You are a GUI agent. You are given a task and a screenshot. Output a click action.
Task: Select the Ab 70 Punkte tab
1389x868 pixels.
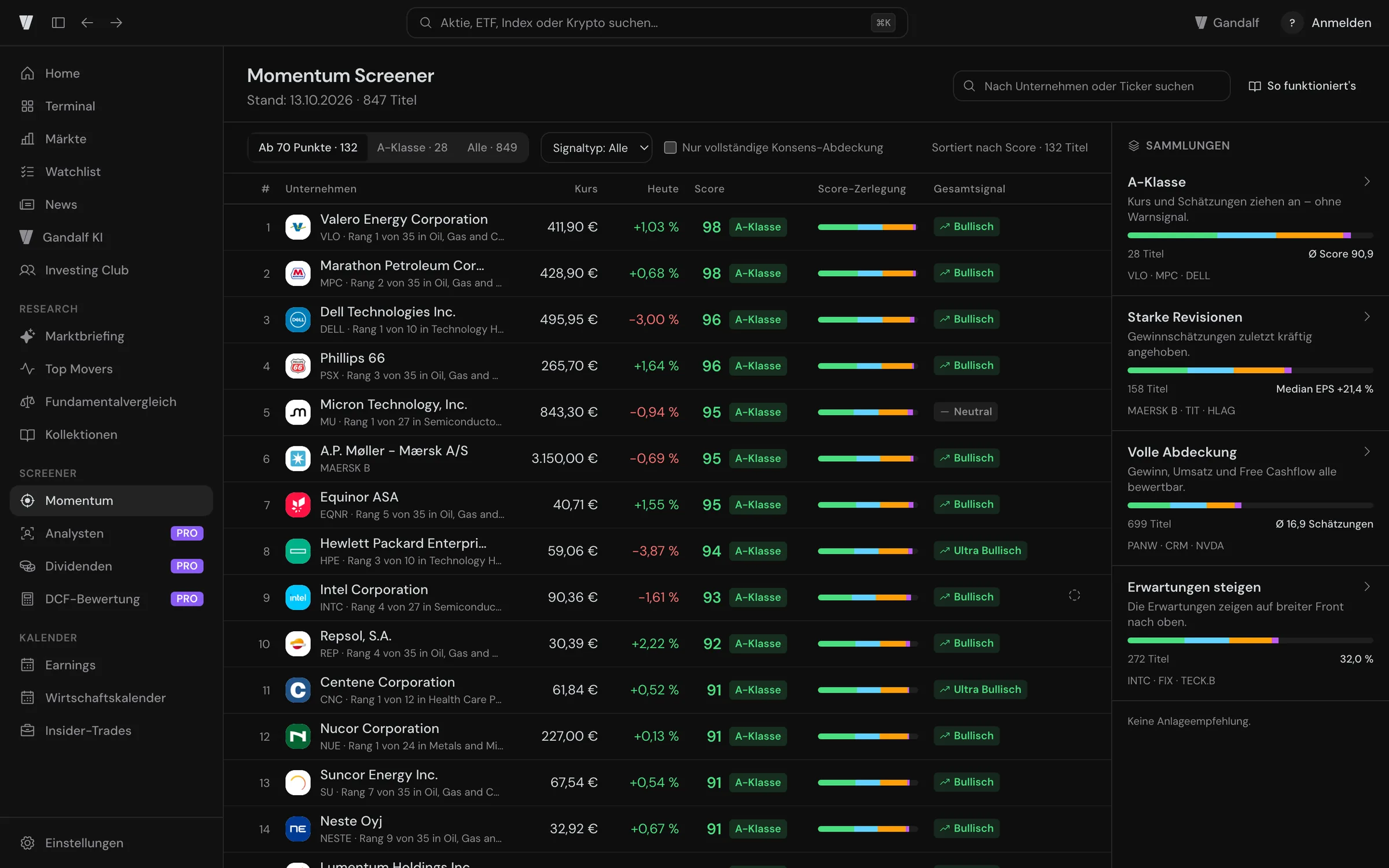(308, 148)
